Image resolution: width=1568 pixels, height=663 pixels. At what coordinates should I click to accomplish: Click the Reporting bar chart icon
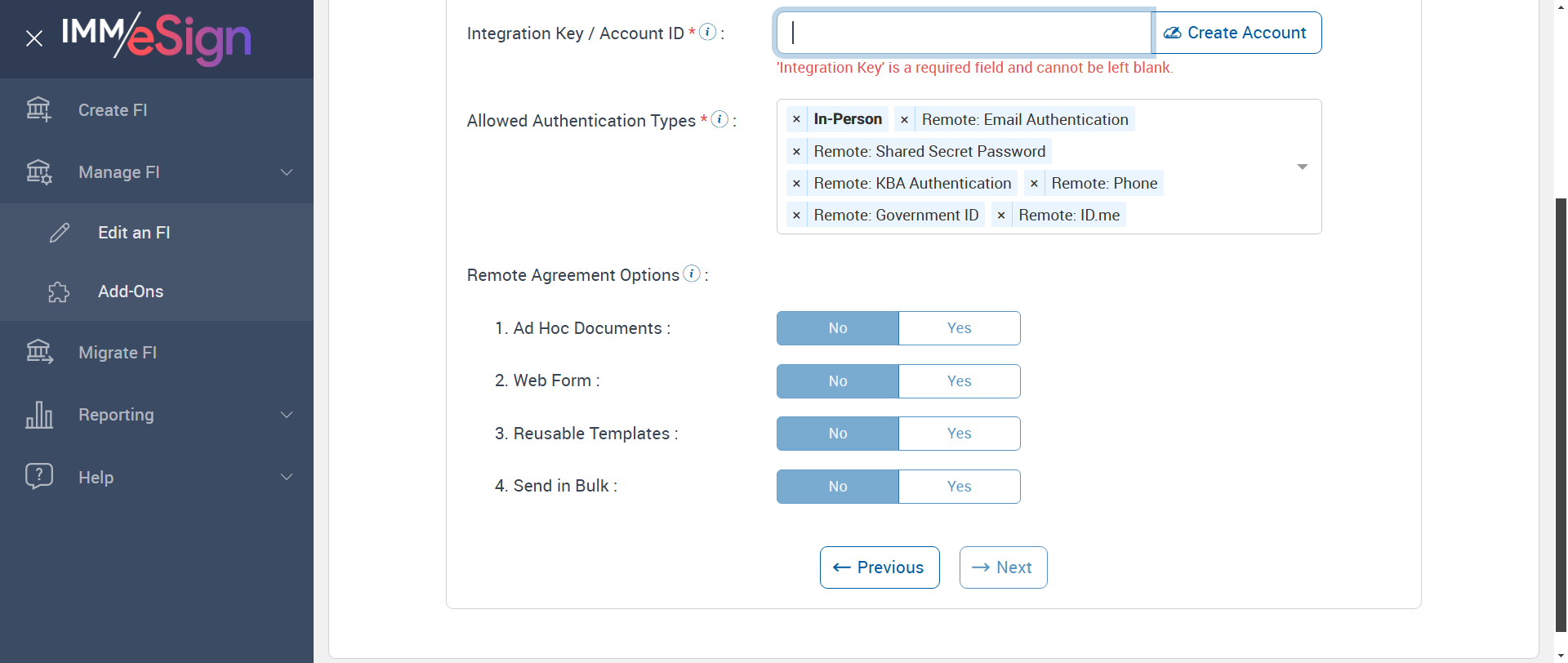point(39,415)
